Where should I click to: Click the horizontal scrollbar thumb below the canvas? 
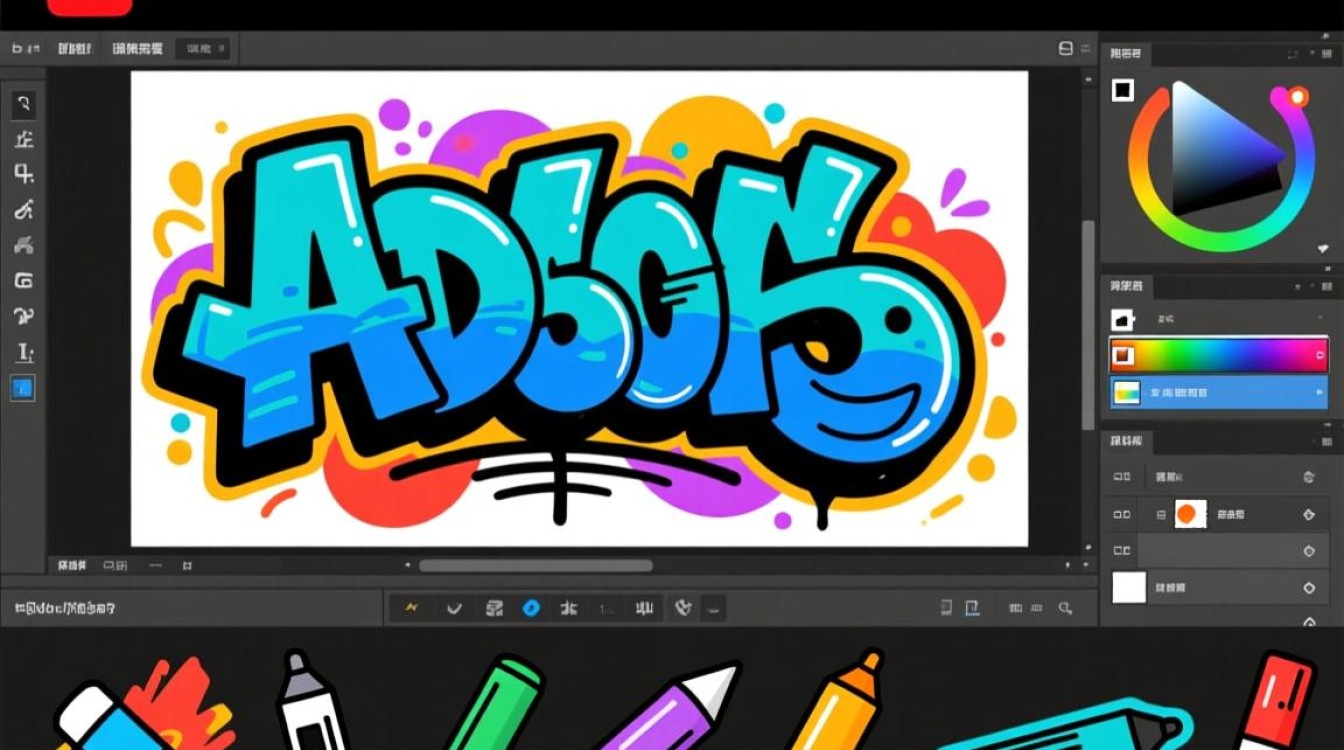(x=535, y=566)
